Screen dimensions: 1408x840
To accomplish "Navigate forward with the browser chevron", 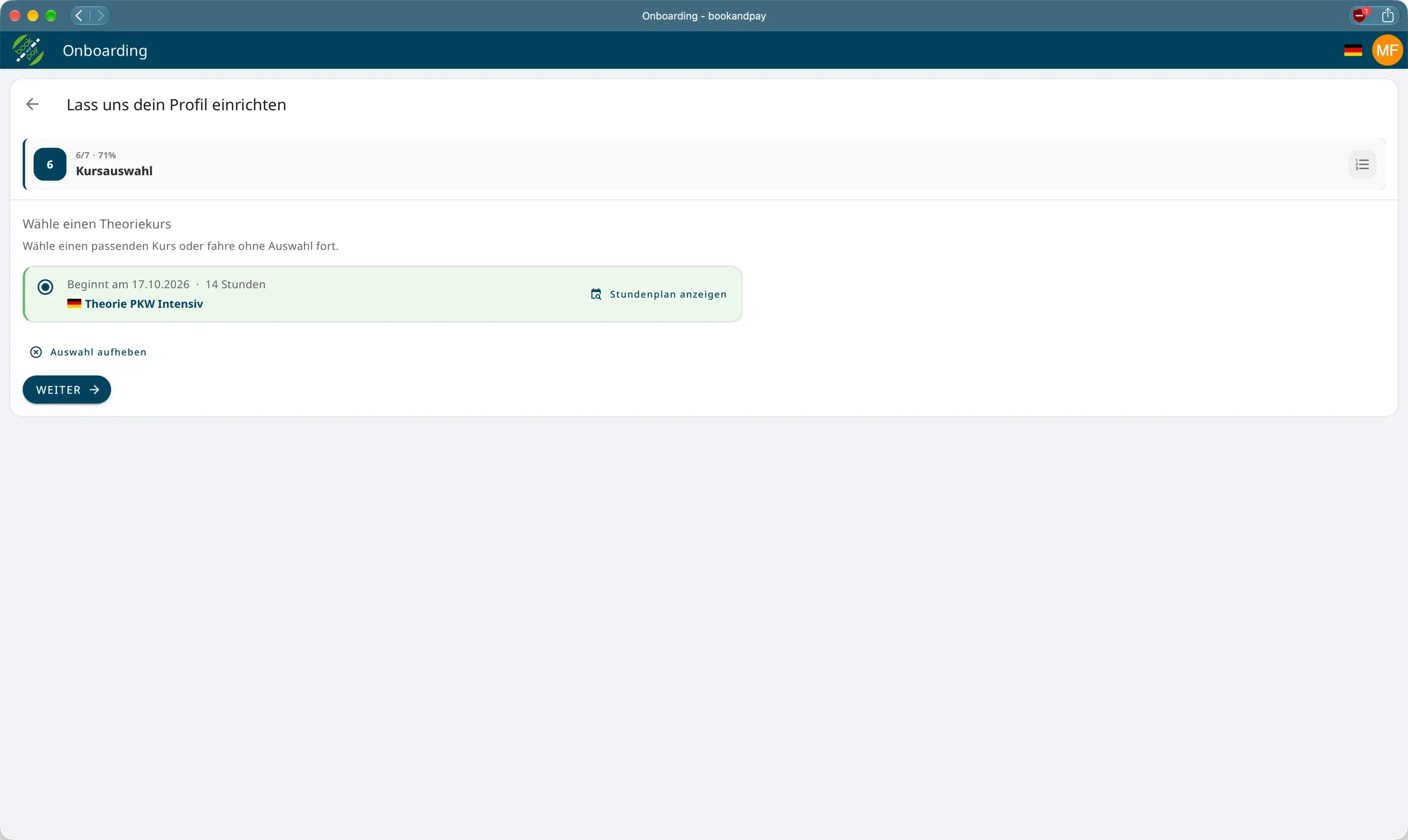I will [100, 16].
